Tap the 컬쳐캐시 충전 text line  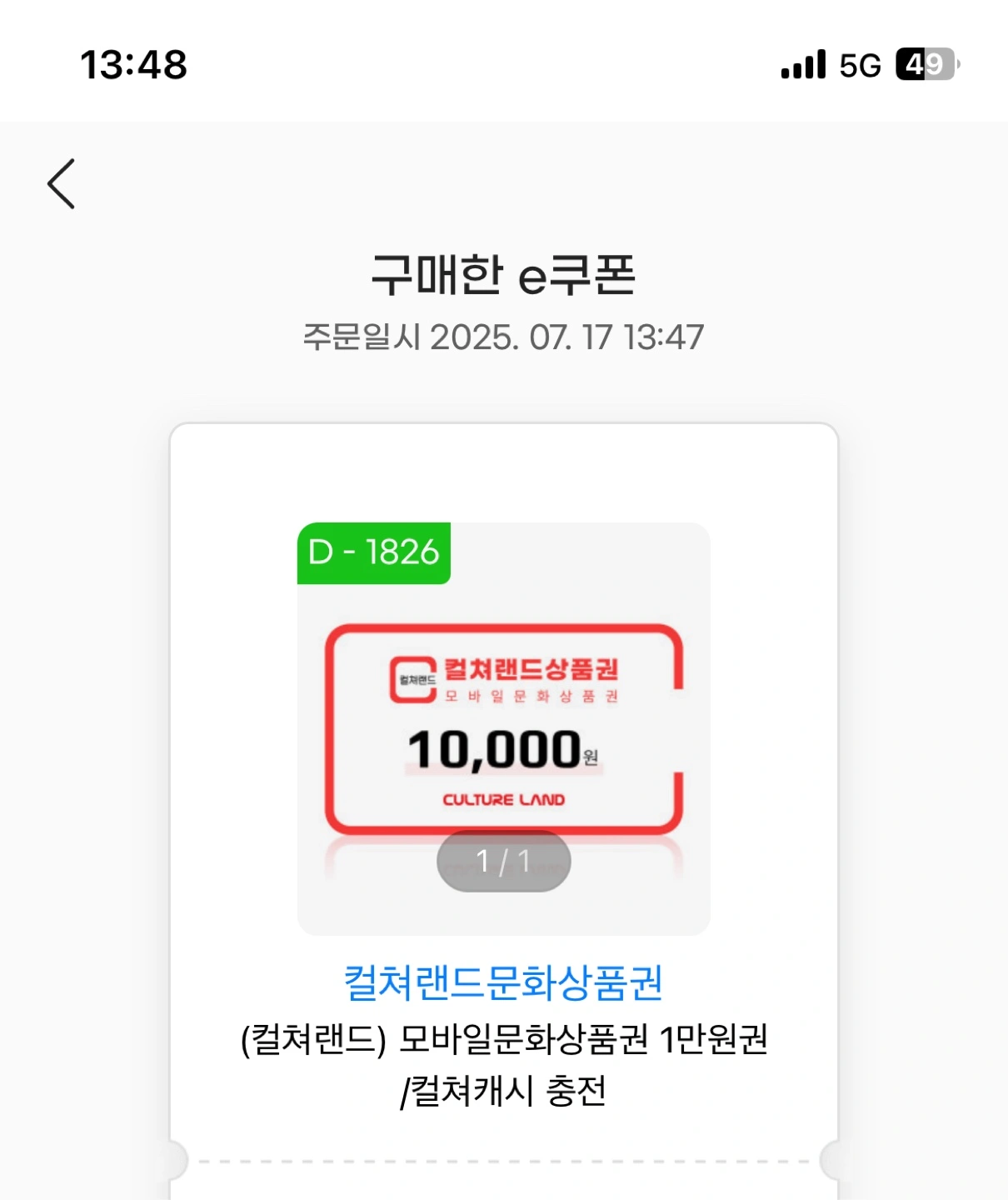503,1091
